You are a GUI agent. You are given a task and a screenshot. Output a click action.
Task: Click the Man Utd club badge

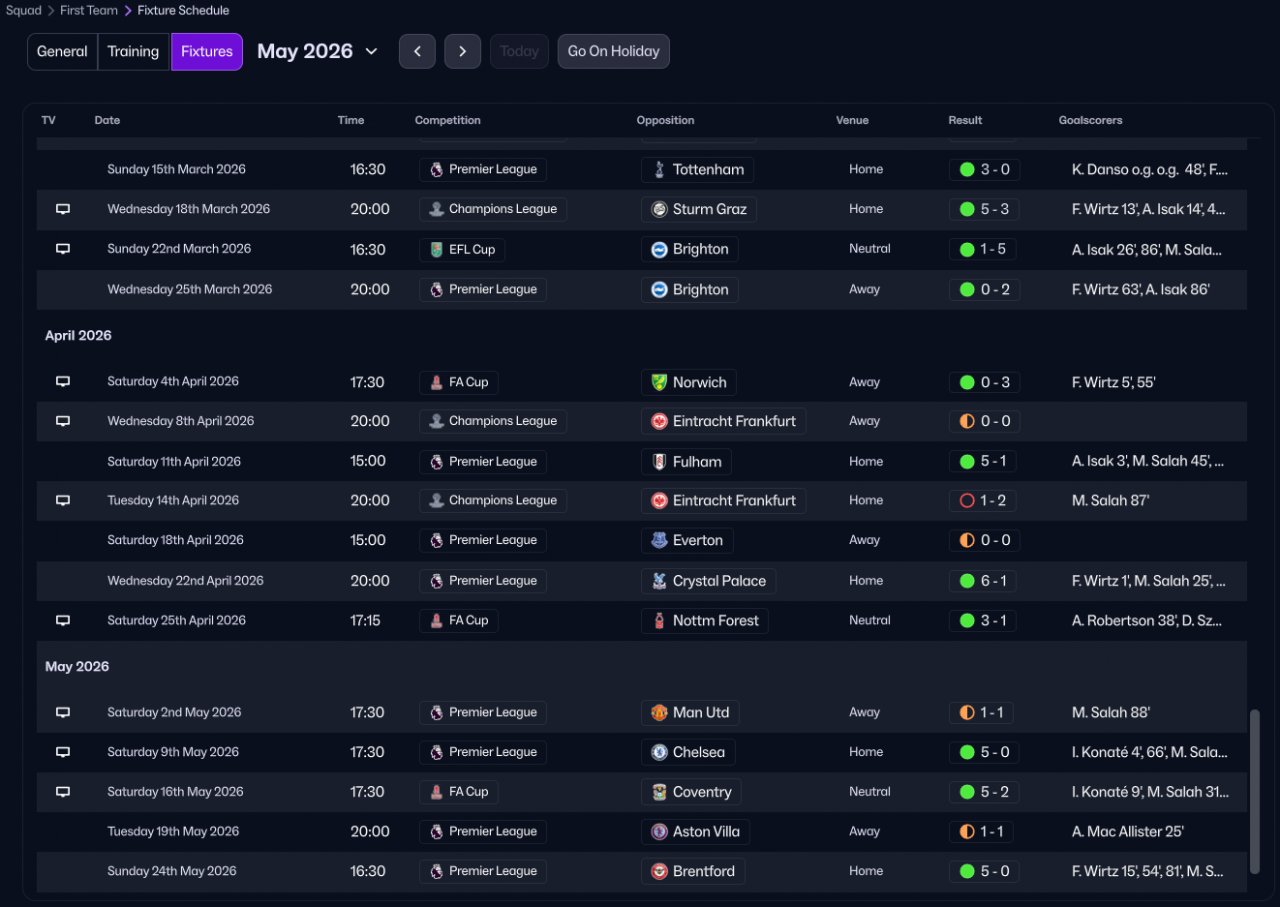pos(659,713)
